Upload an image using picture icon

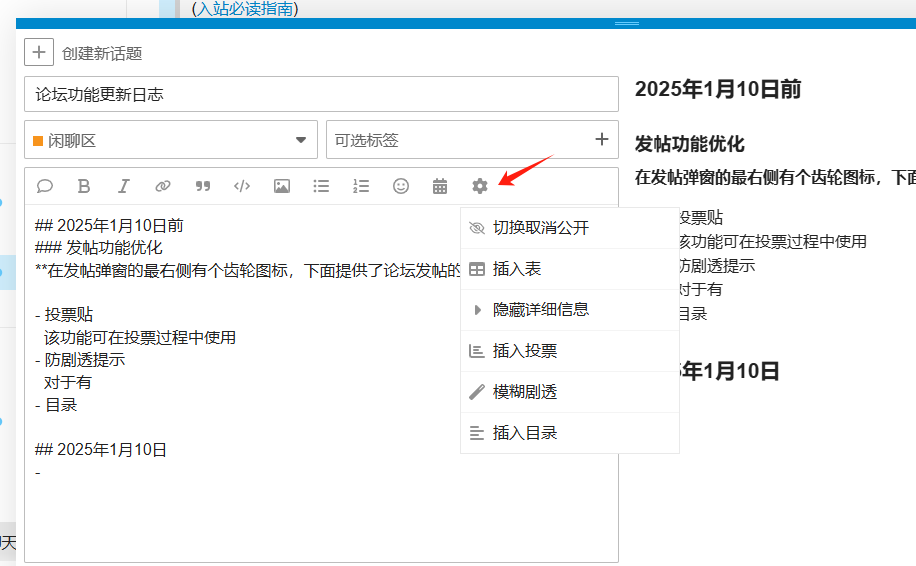[x=282, y=186]
